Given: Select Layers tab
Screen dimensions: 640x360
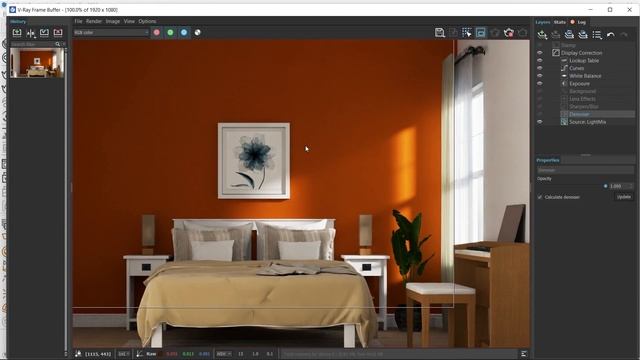Looking at the screenshot, I should point(543,22).
